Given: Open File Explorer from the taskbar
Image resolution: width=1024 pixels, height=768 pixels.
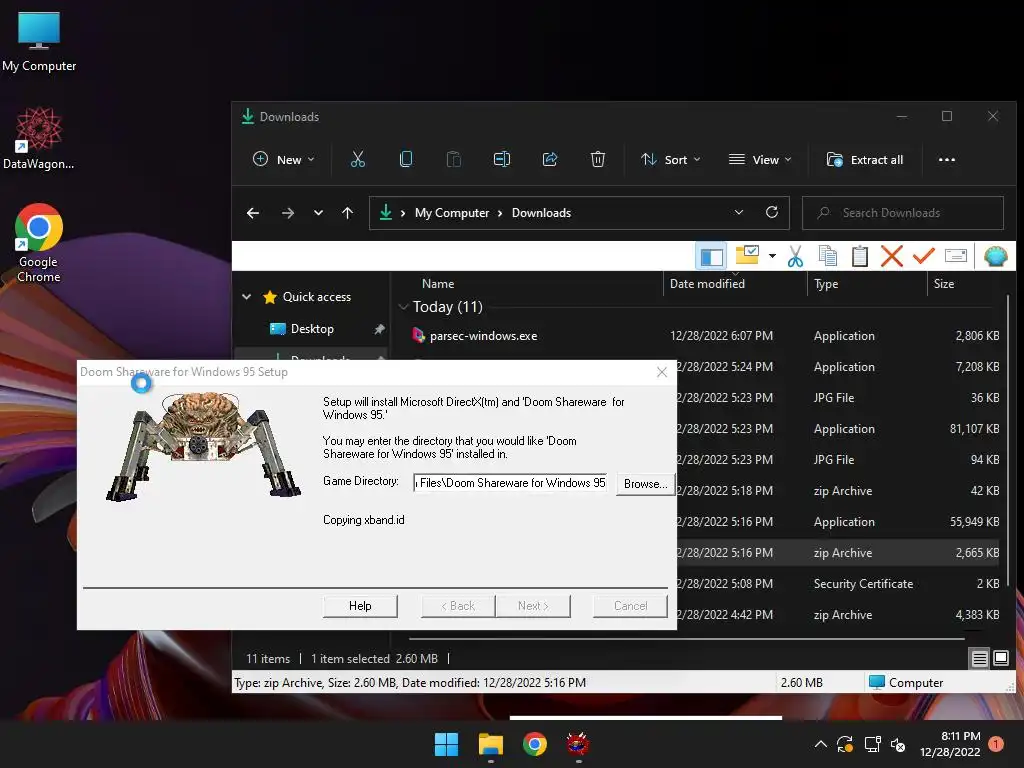Looking at the screenshot, I should (x=490, y=744).
